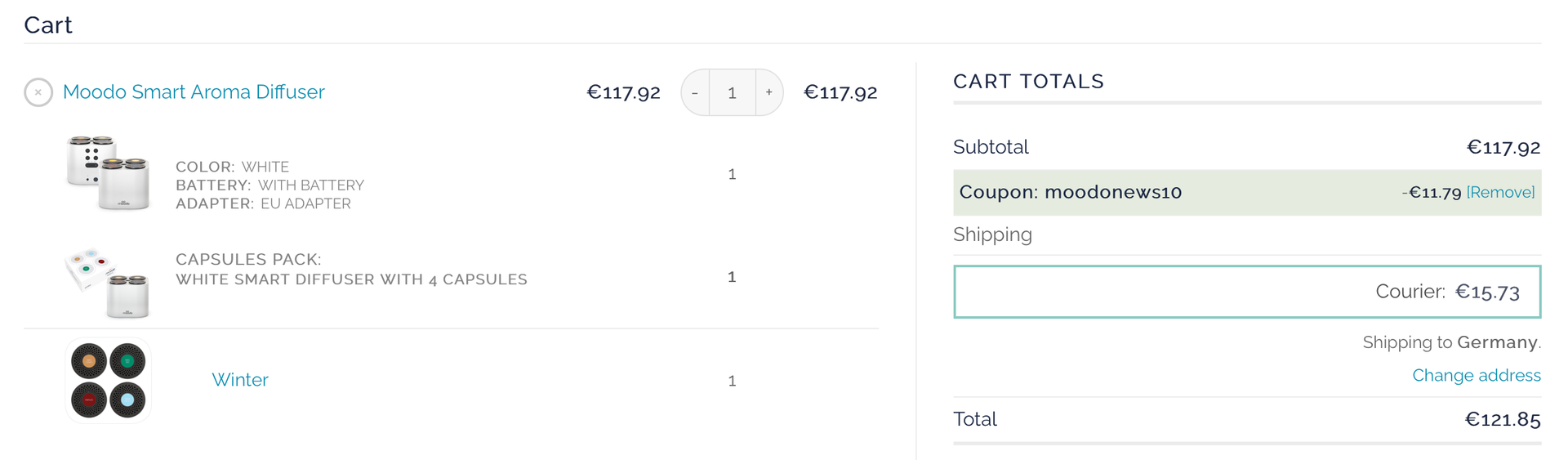Click the quantity input field
The width and height of the screenshot is (1568, 460).
tap(732, 92)
